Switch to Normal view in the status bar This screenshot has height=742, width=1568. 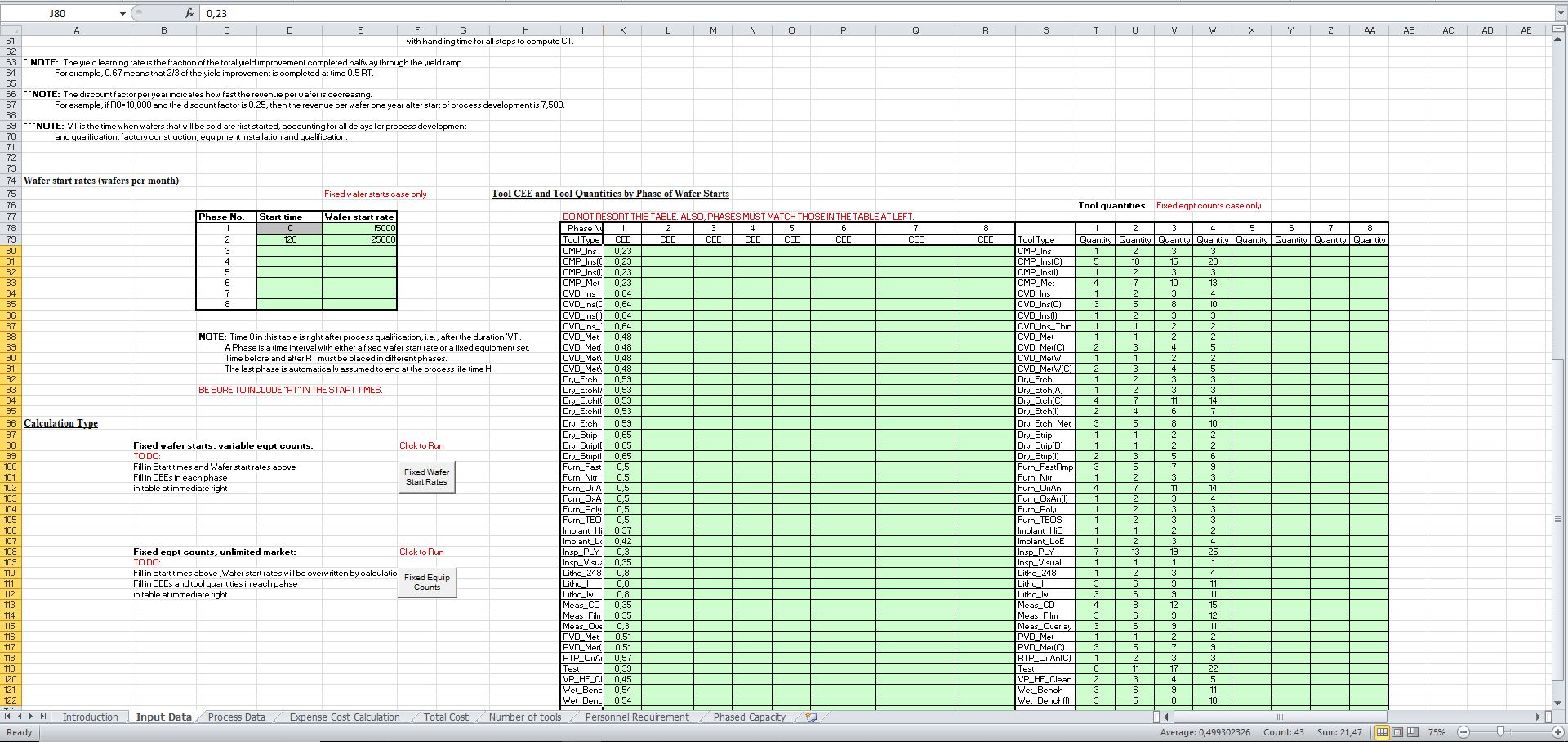point(1382,732)
